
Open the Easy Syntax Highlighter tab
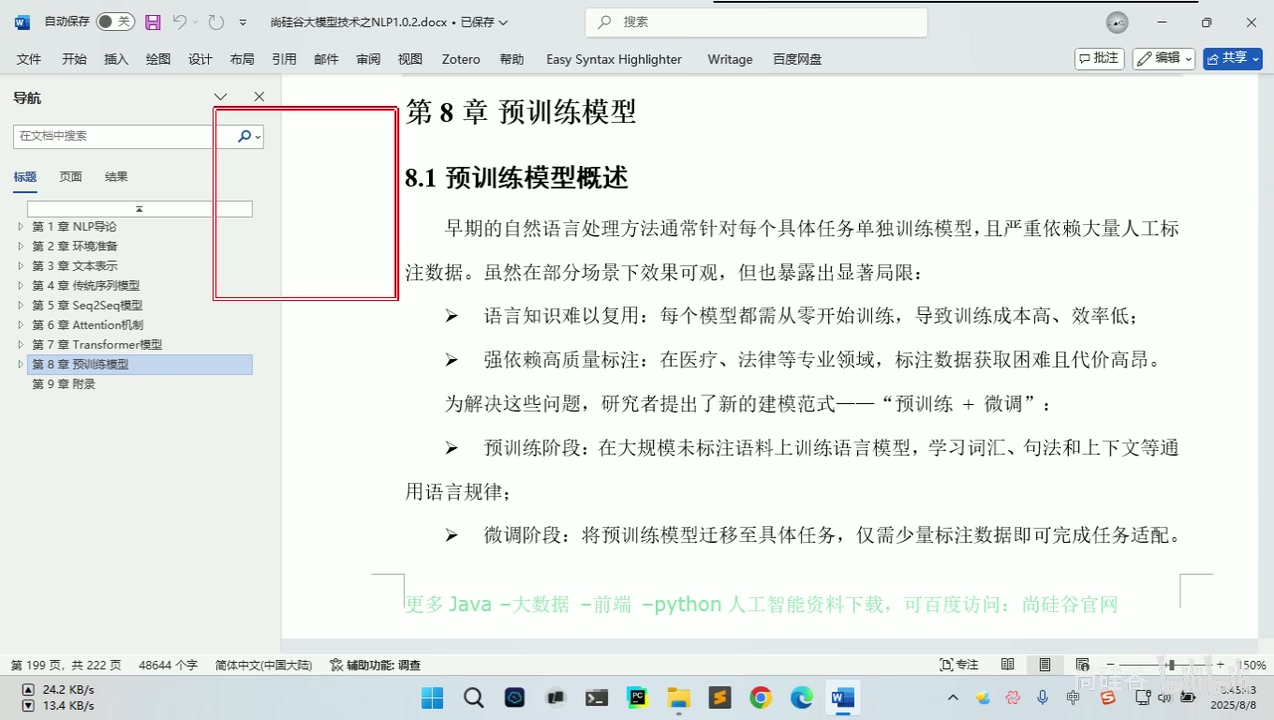[614, 59]
